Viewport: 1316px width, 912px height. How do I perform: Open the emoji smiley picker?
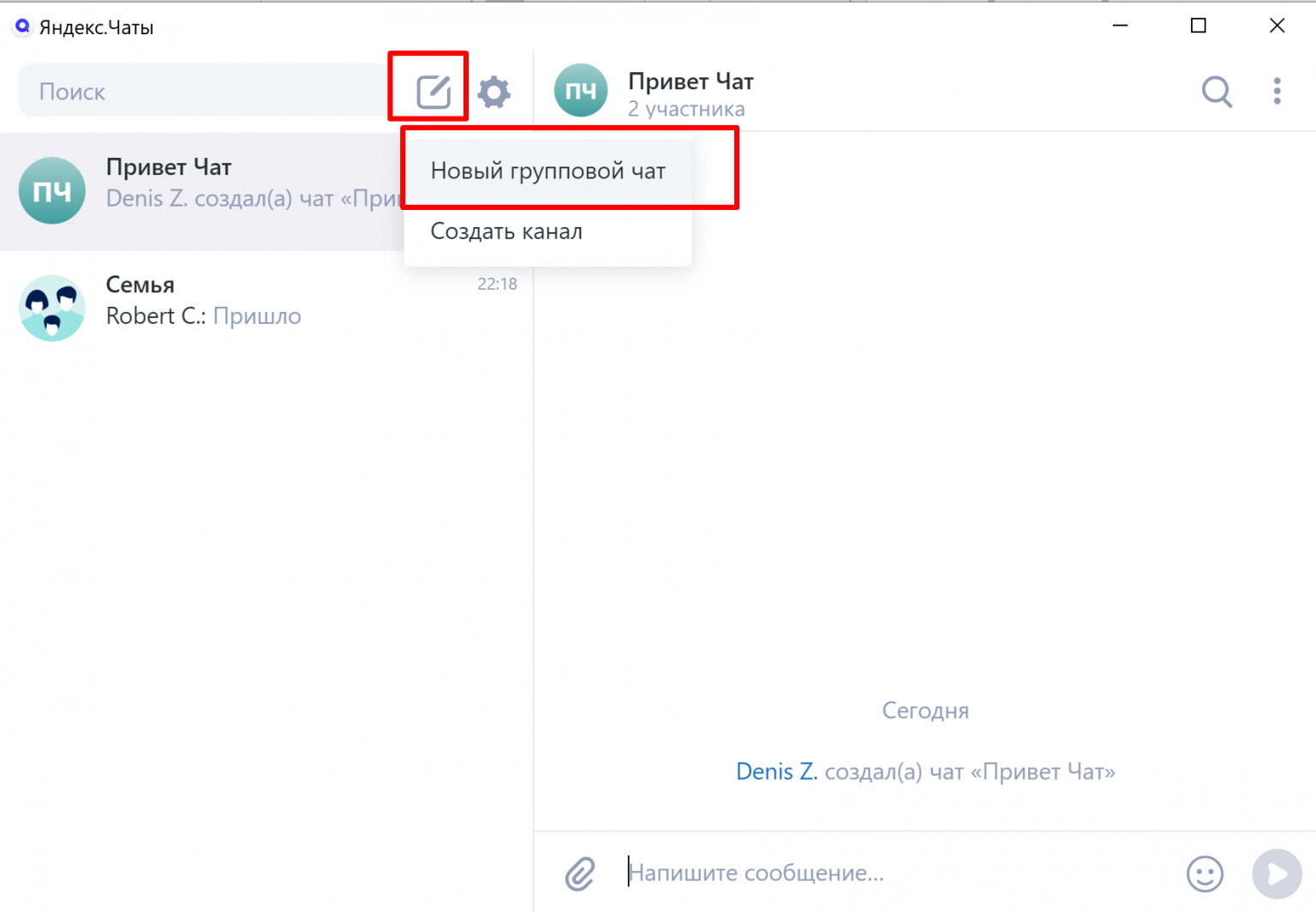point(1205,873)
